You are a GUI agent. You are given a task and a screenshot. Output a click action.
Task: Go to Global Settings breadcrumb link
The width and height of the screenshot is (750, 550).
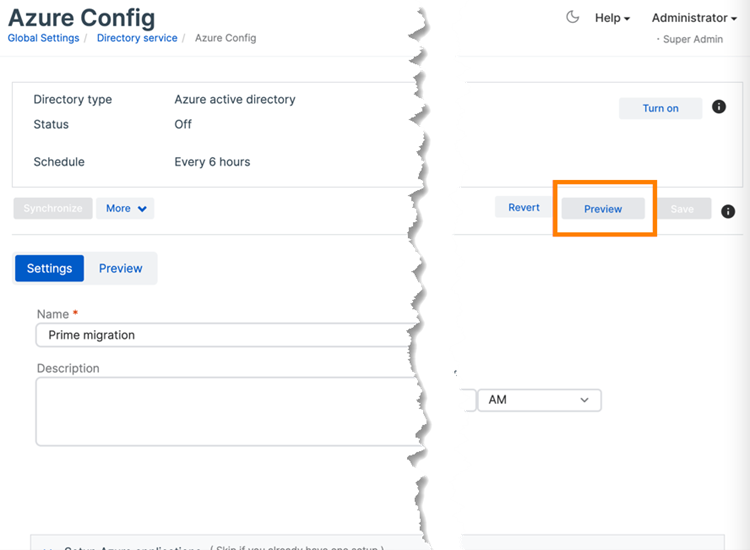coord(43,38)
